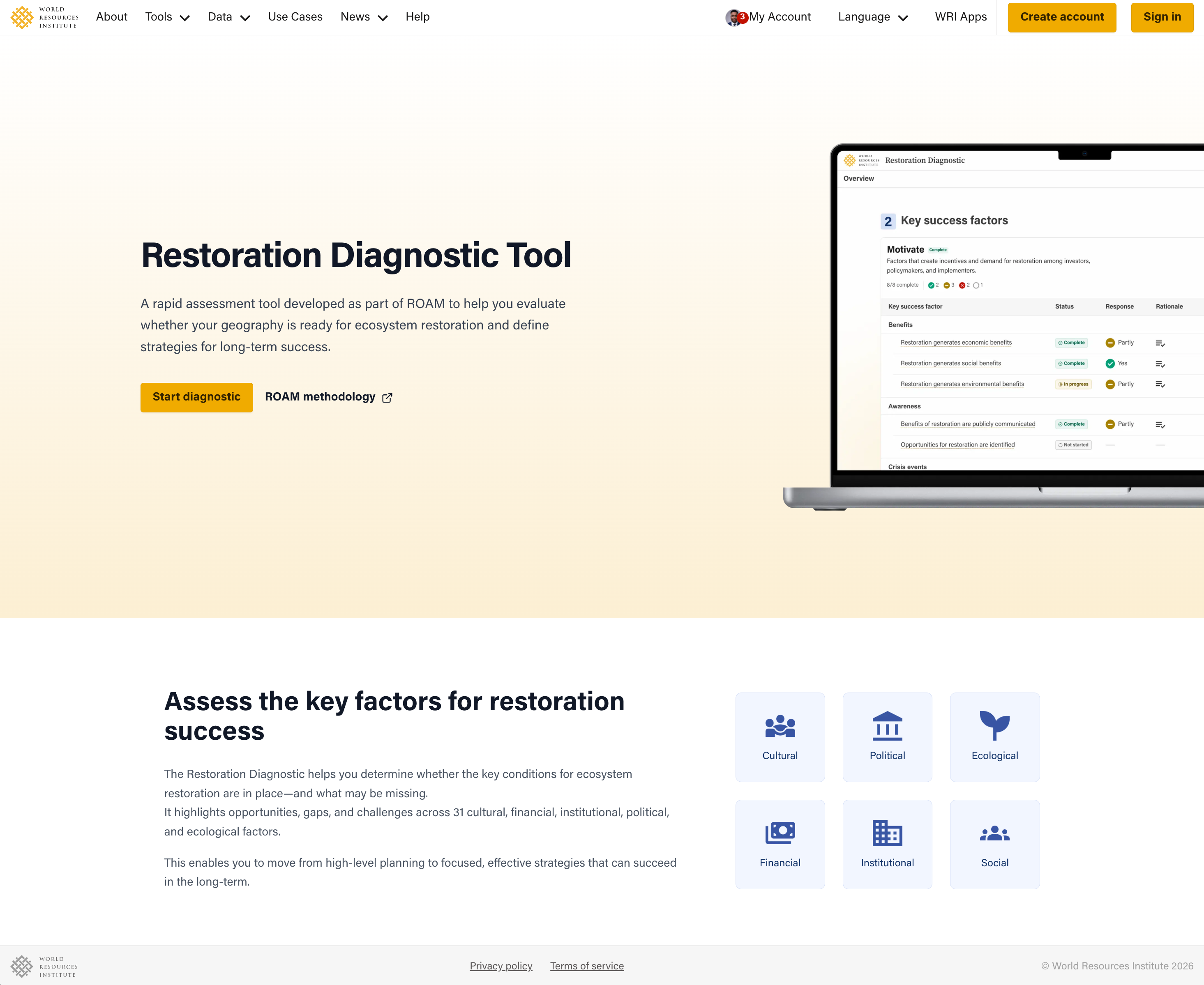
Task: Click the laptop screenshot preview image
Action: [x=993, y=326]
